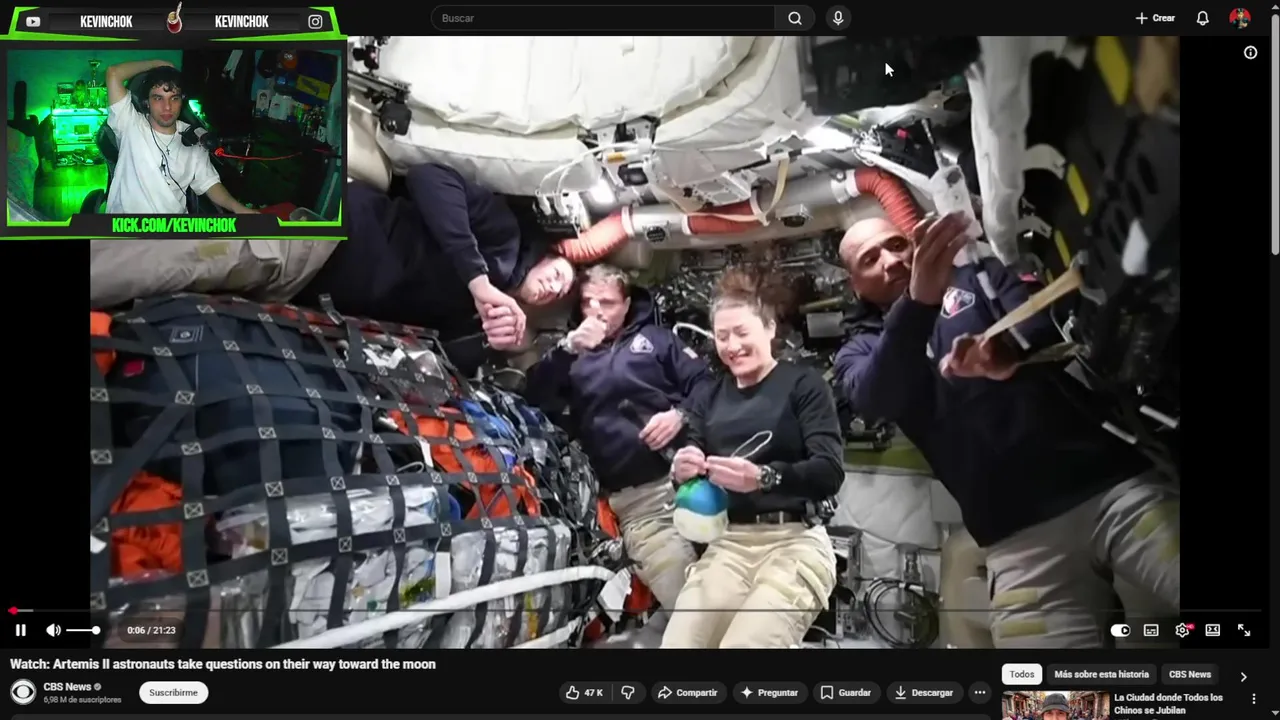Enter fullscreen mode
The height and width of the screenshot is (720, 1280).
[1244, 630]
